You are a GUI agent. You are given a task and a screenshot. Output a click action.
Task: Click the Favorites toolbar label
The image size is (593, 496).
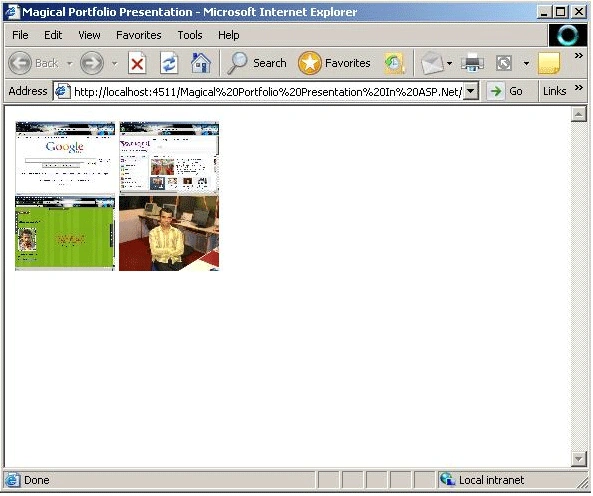click(x=348, y=63)
